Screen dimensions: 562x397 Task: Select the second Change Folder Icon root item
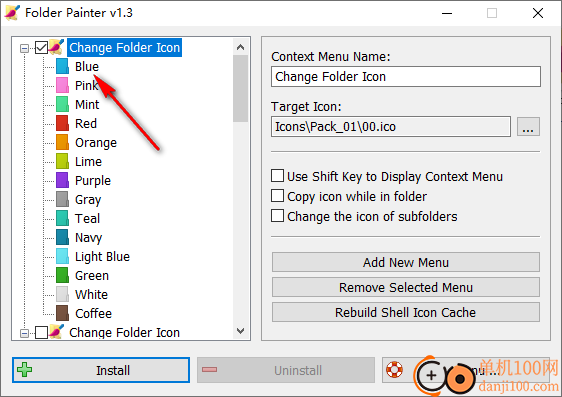[124, 333]
